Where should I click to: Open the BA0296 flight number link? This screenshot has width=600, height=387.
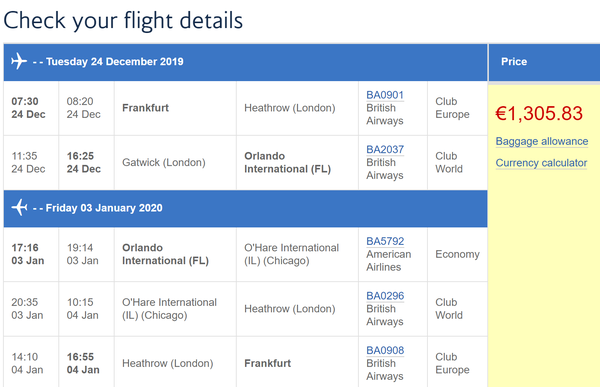(385, 296)
